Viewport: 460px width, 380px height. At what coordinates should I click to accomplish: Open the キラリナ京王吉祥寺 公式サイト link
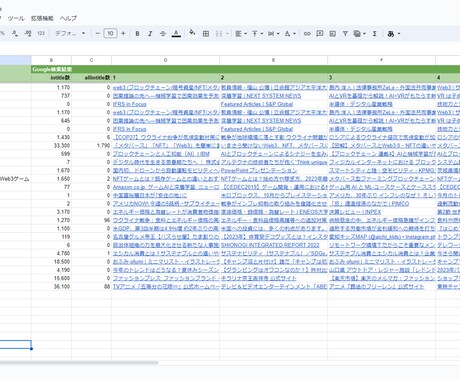click(258, 278)
